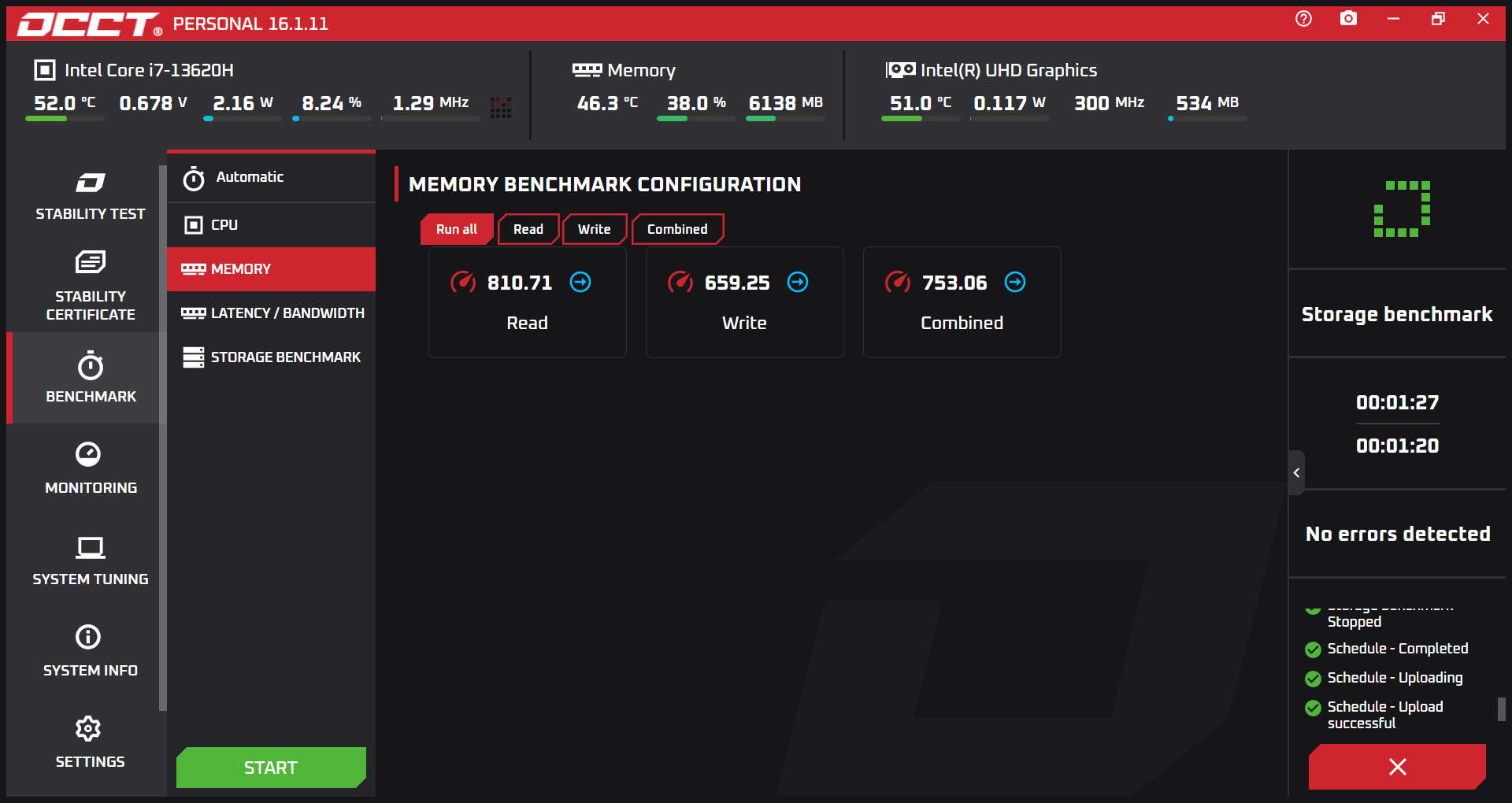1512x803 pixels.
Task: Click the Combined result card label
Action: pos(962,323)
